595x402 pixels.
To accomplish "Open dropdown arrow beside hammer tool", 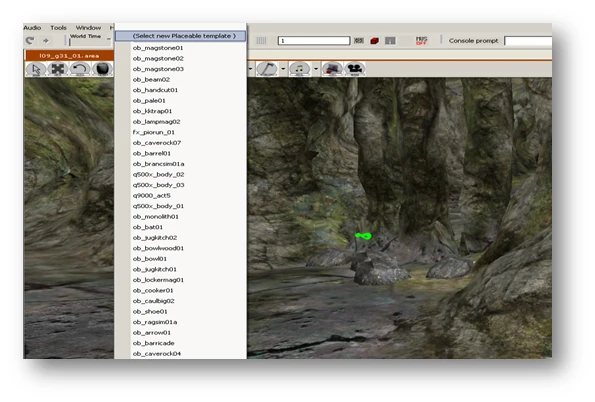I will 283,69.
